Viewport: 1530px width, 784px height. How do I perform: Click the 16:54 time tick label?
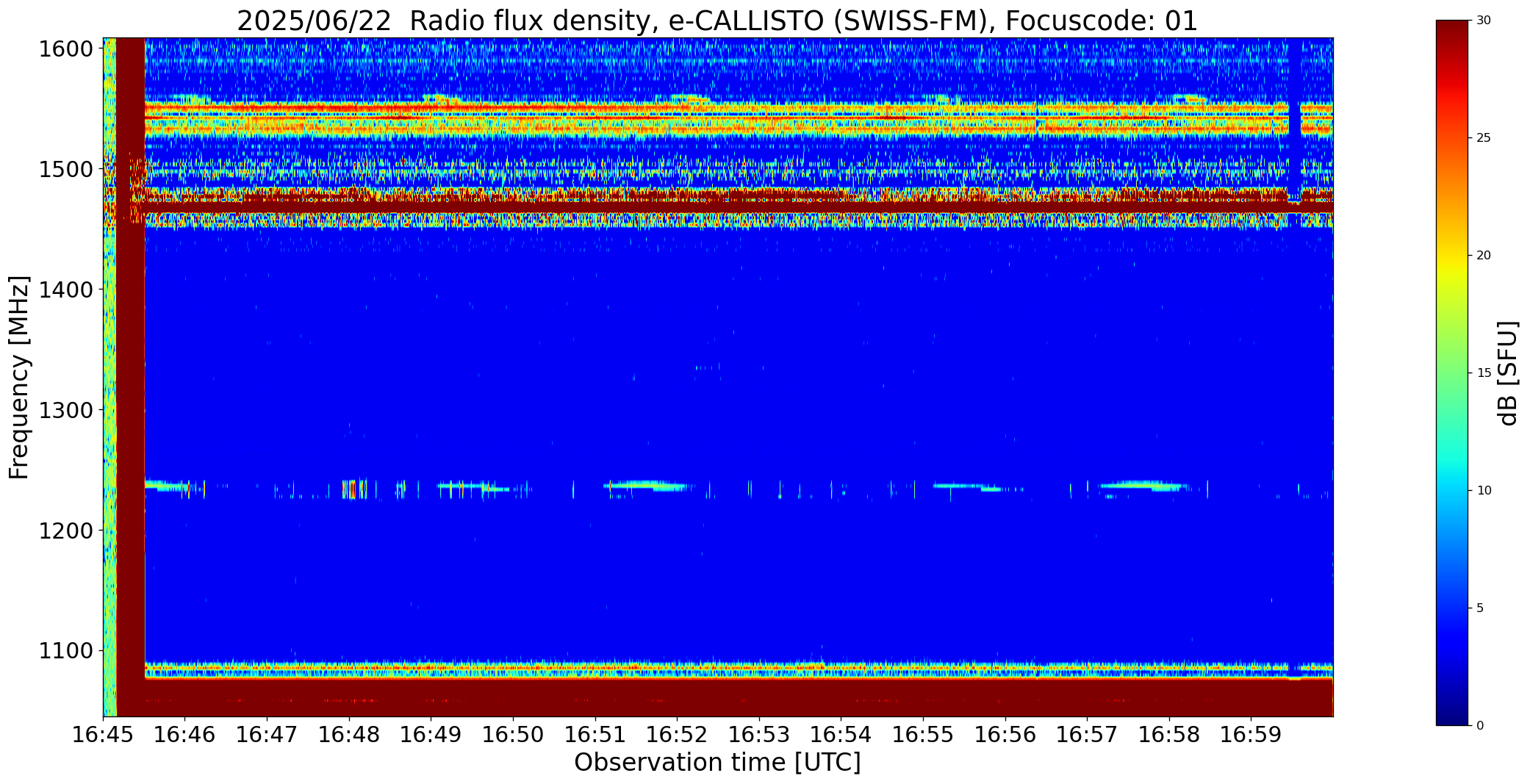pyautogui.click(x=841, y=735)
